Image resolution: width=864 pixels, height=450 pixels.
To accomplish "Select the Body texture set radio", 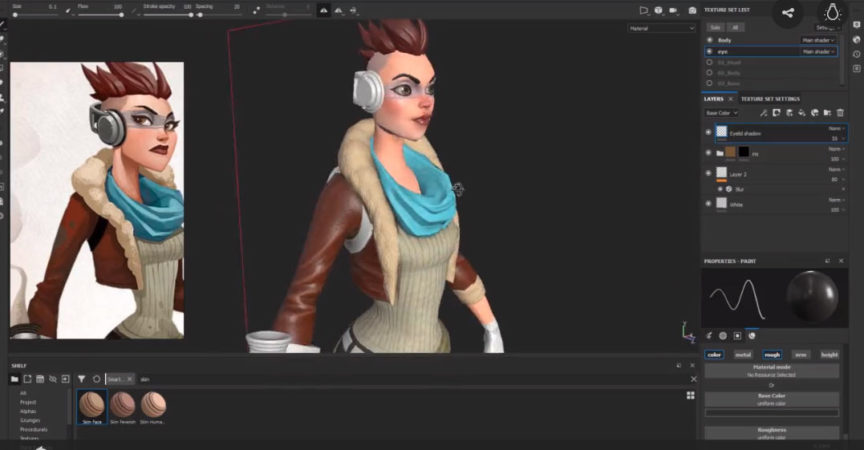I will point(710,40).
